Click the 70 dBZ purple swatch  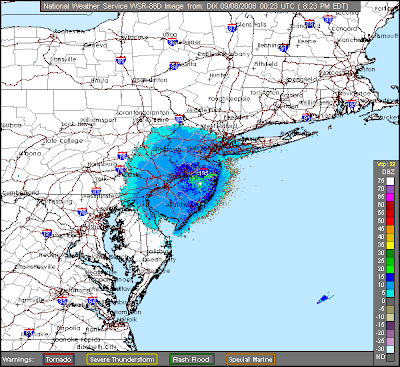coord(390,189)
